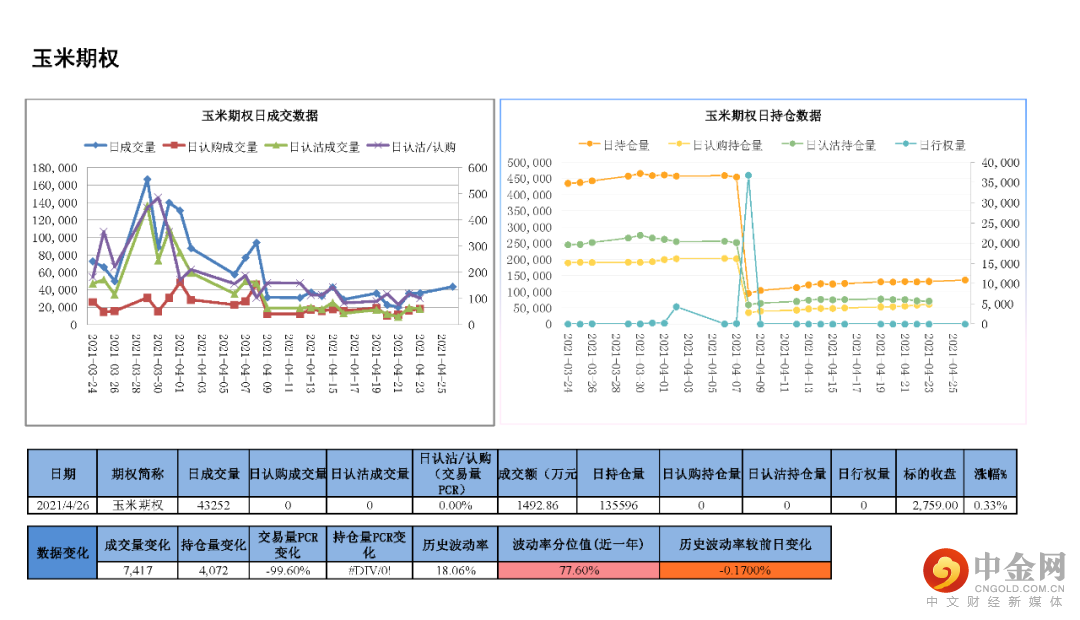Click the 日认沽/认购 purple legend marker

tap(378, 146)
